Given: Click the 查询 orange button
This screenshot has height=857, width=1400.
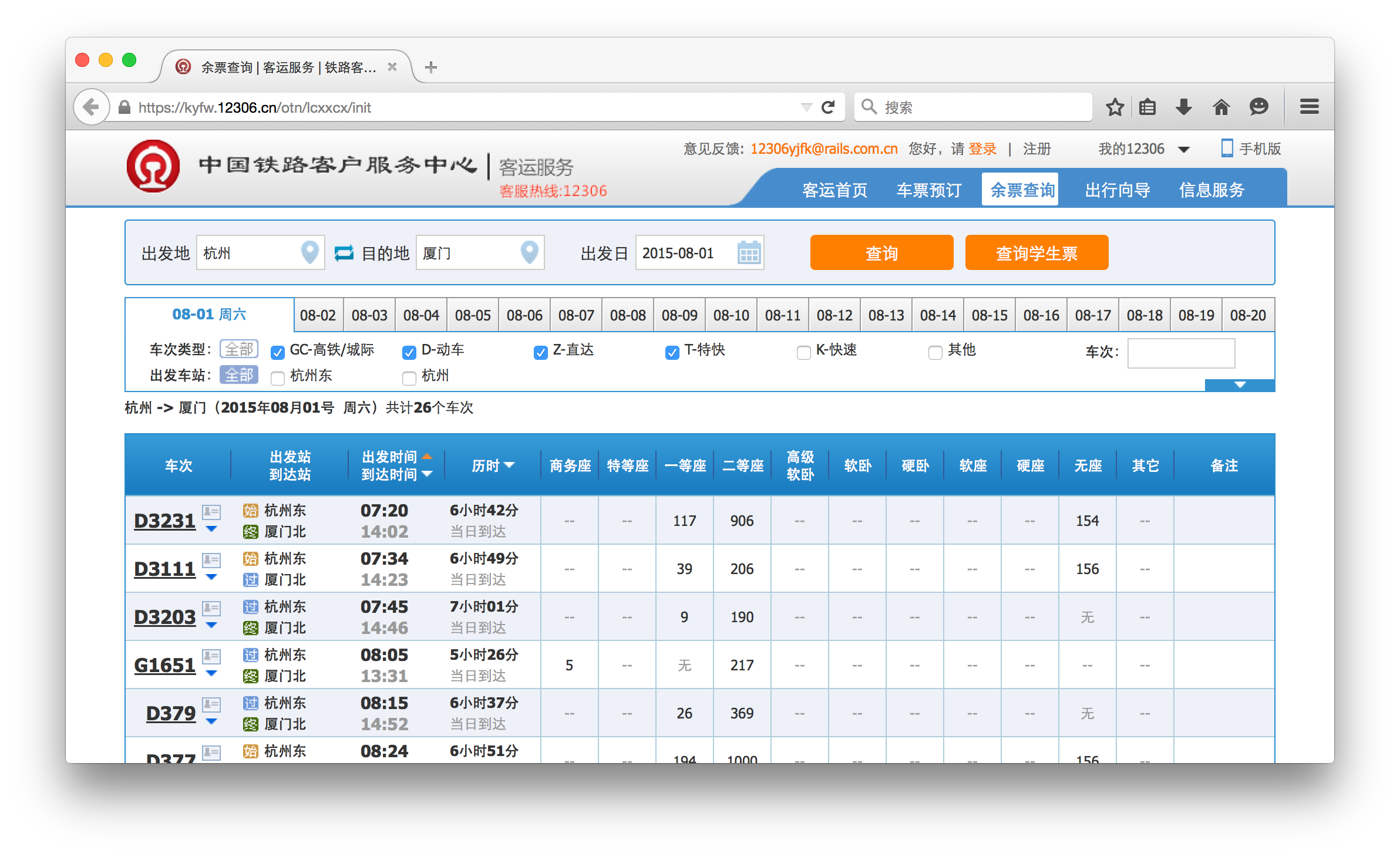Looking at the screenshot, I should pos(878,253).
